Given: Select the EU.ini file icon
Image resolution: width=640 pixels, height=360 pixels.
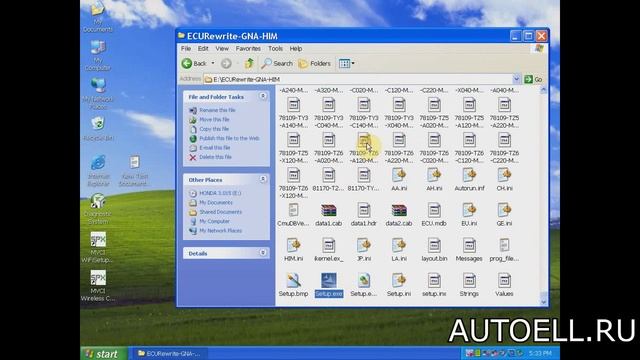Looking at the screenshot, I should tap(469, 211).
